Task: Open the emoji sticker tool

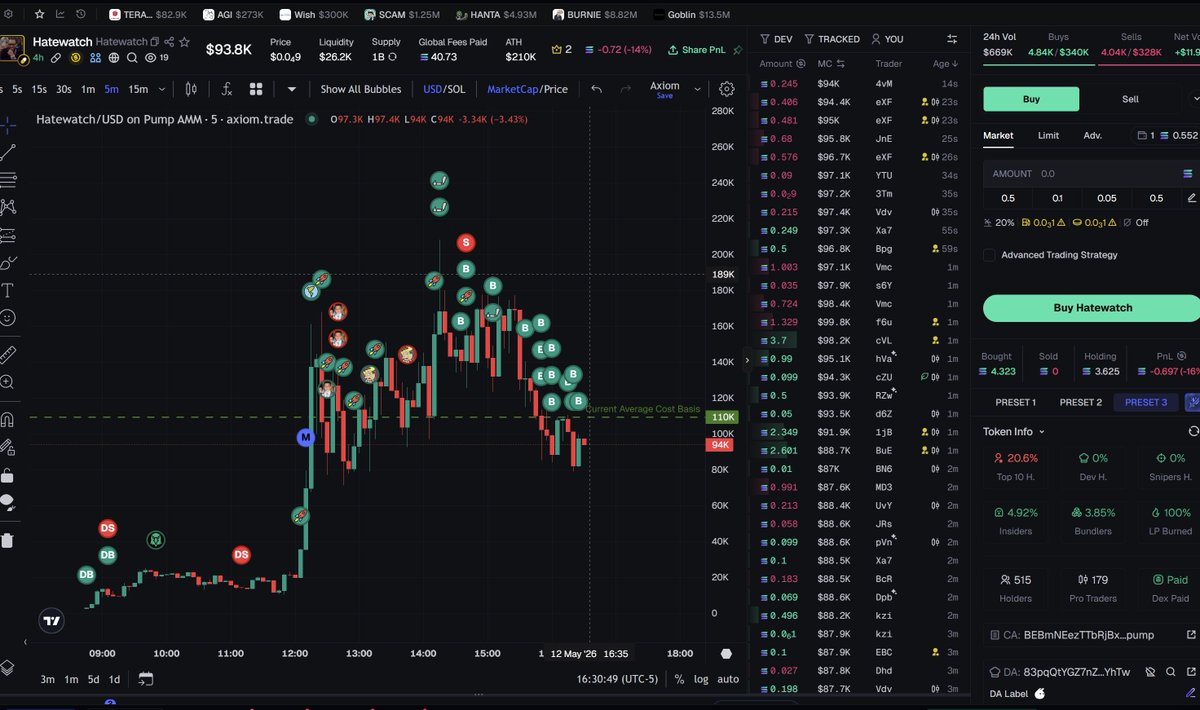Action: [8, 317]
